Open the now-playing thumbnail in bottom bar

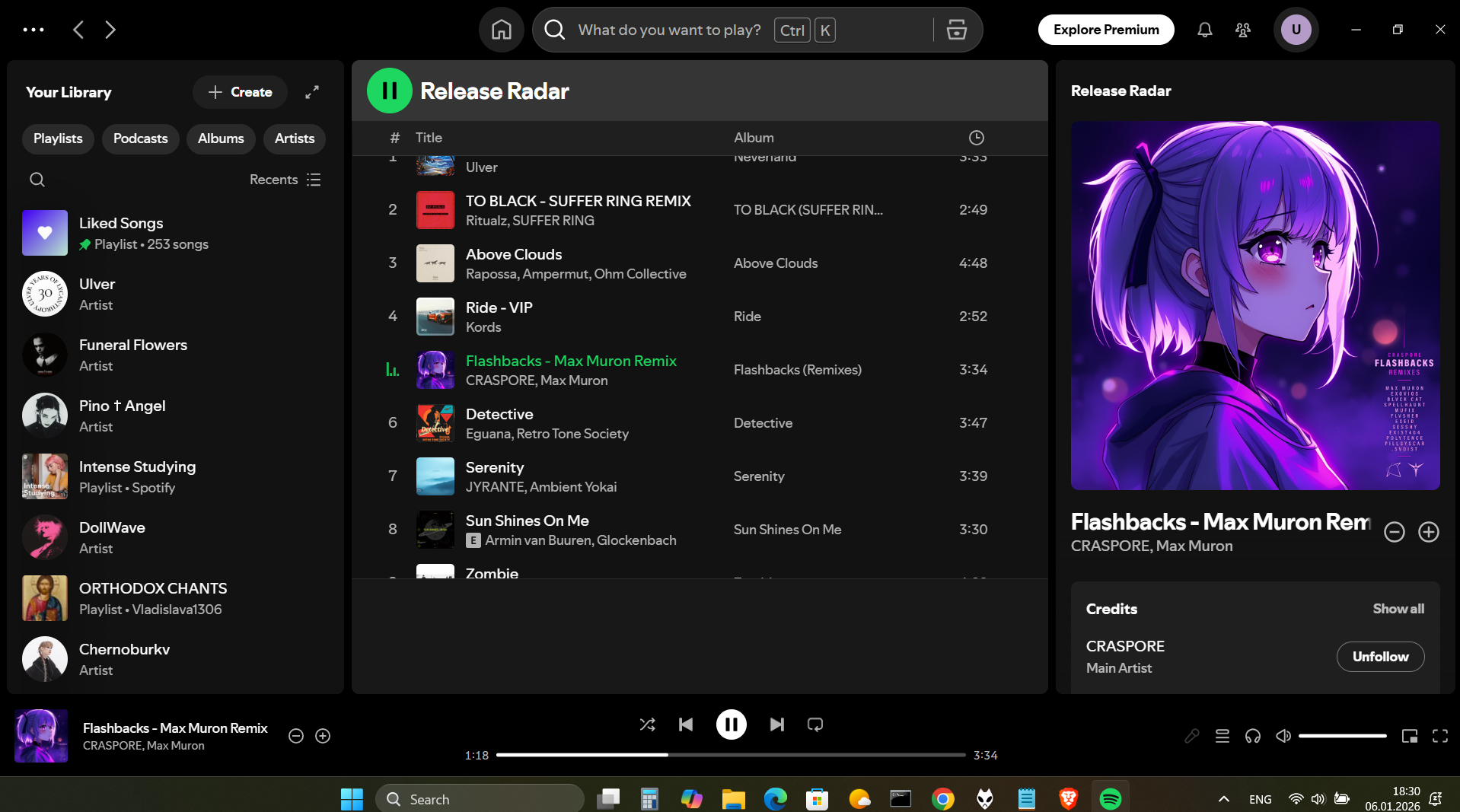41,736
